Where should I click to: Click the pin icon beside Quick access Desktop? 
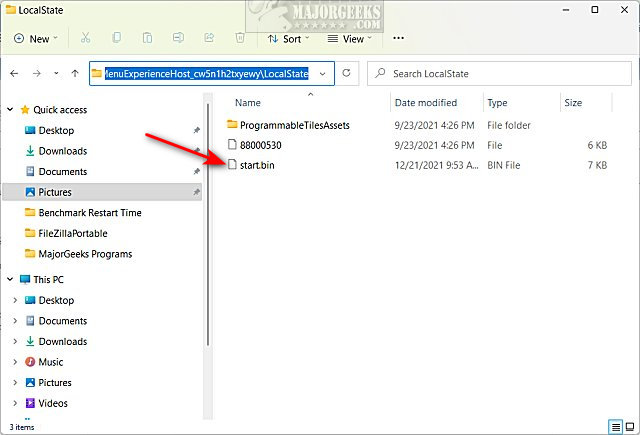click(196, 131)
